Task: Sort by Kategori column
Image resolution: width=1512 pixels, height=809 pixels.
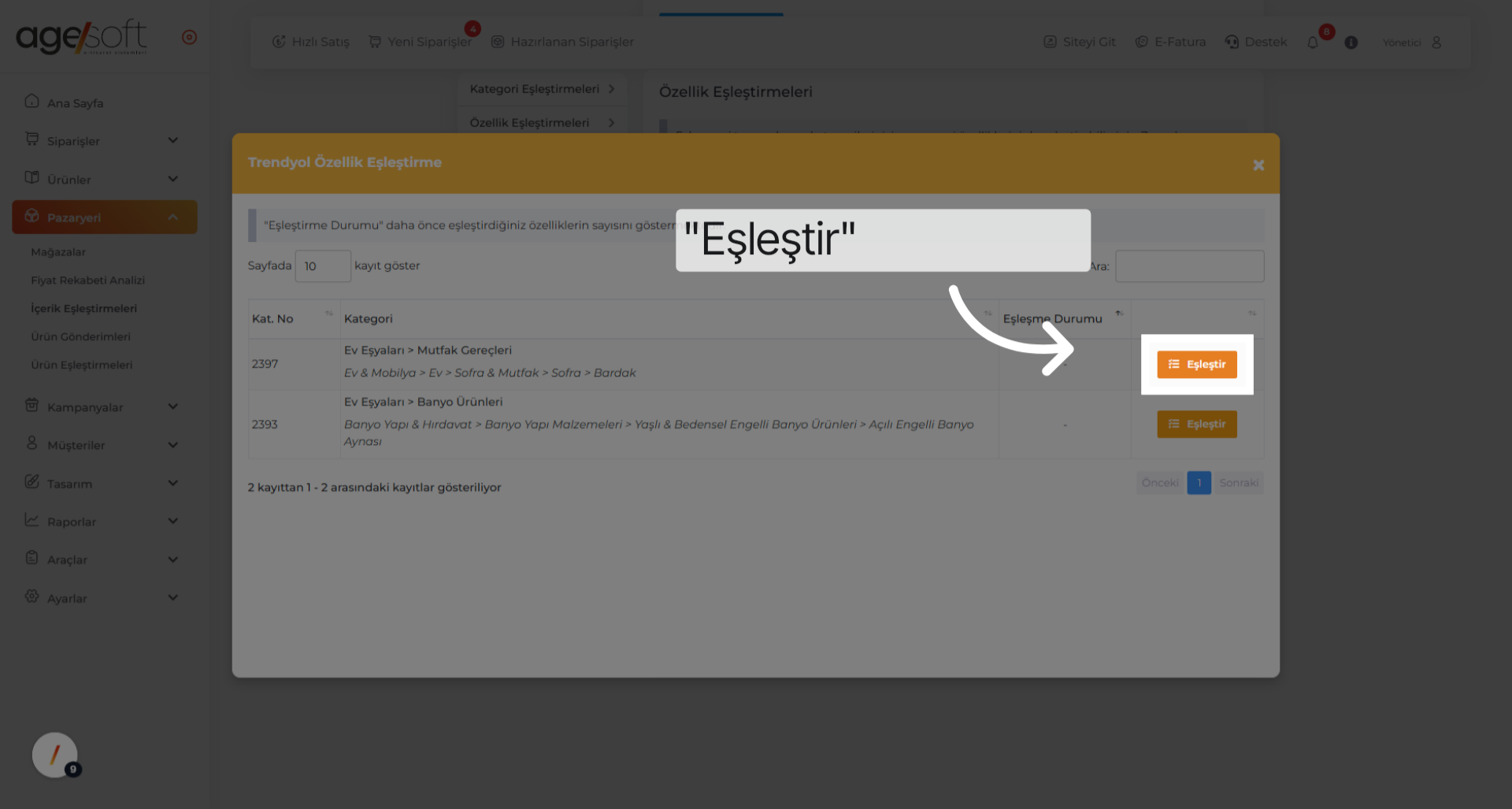Action: pyautogui.click(x=669, y=319)
